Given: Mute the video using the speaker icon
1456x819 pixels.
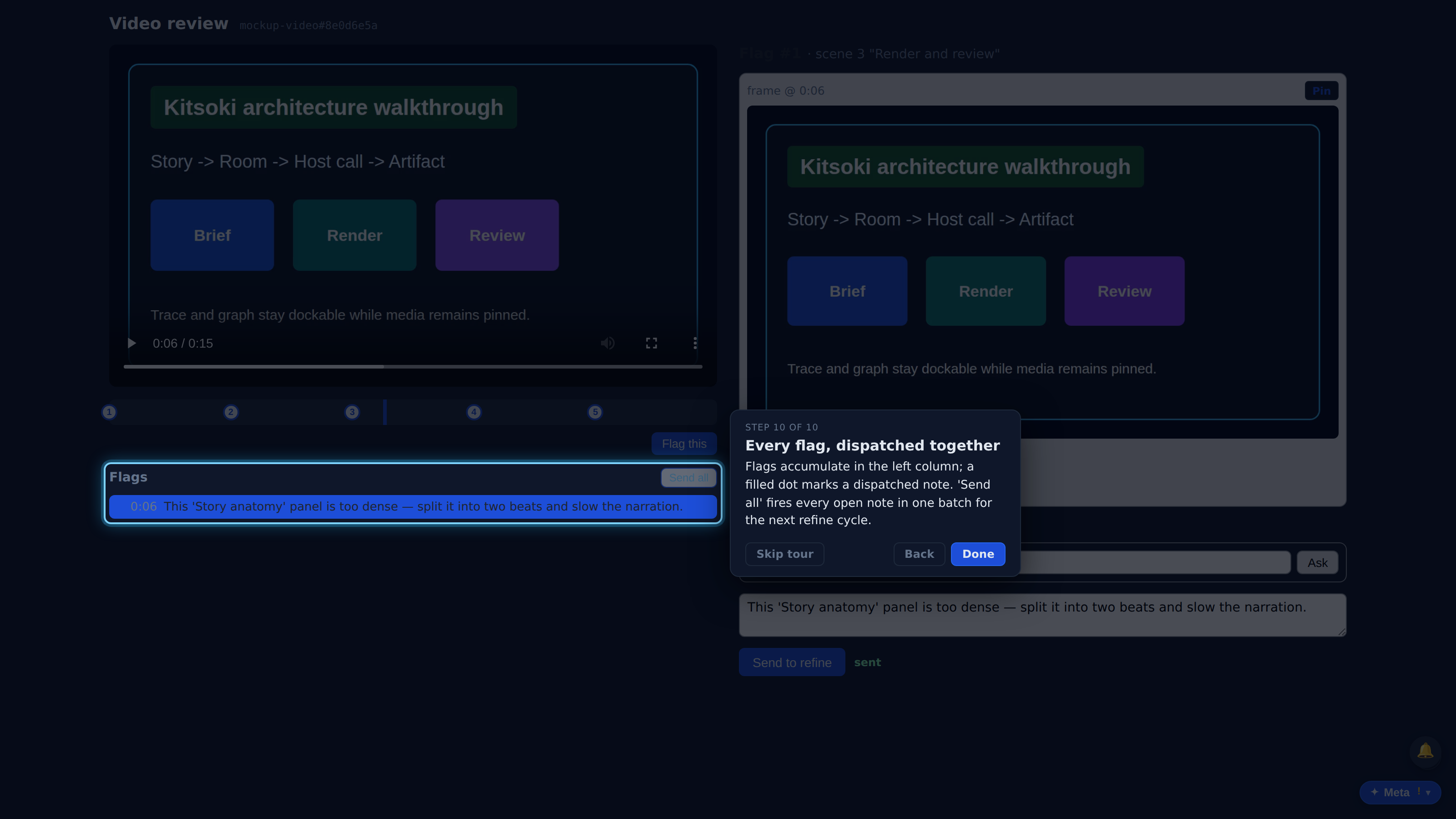Looking at the screenshot, I should click(607, 343).
